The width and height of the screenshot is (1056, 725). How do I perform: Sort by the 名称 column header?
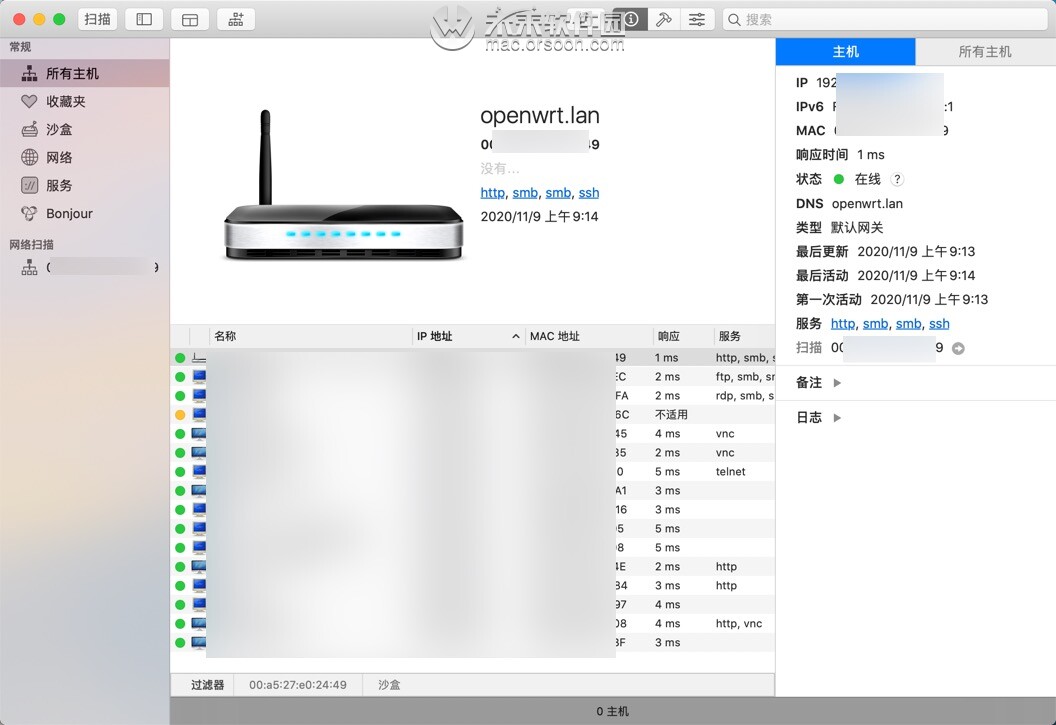310,336
